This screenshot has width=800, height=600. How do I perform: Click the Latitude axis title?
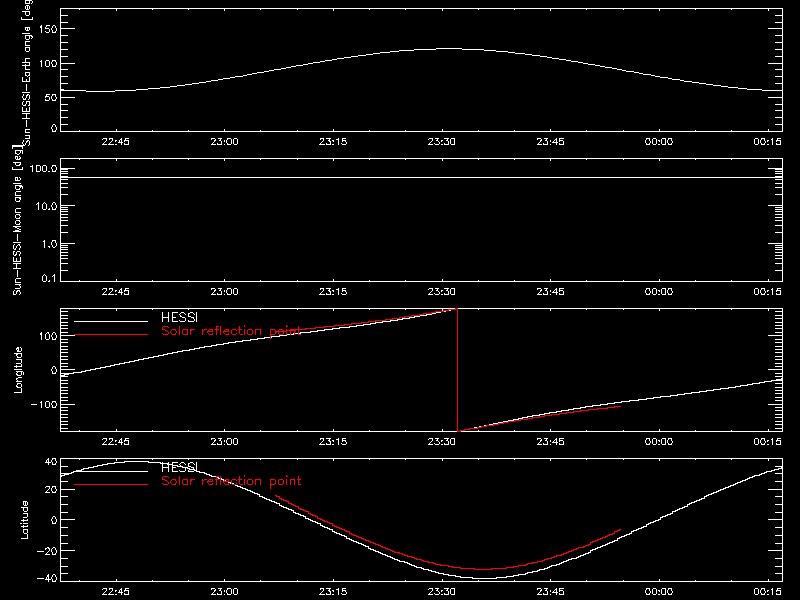[24, 520]
